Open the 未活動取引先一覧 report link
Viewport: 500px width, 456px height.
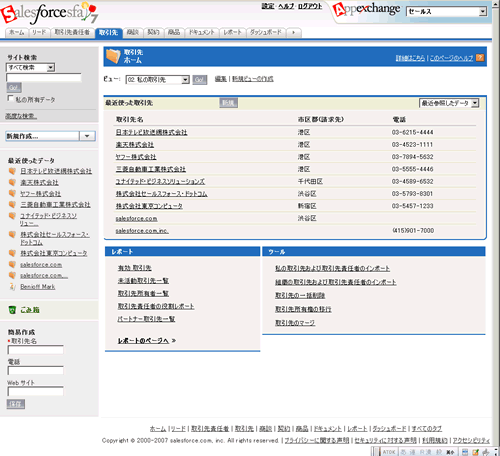[143, 281]
